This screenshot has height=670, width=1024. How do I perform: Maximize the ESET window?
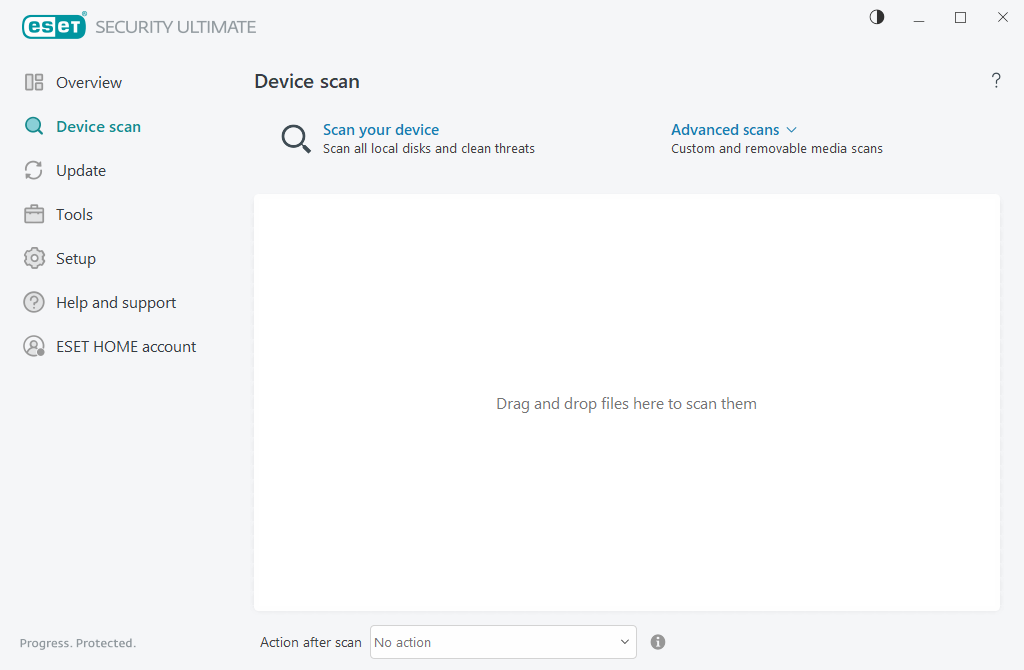(x=960, y=18)
